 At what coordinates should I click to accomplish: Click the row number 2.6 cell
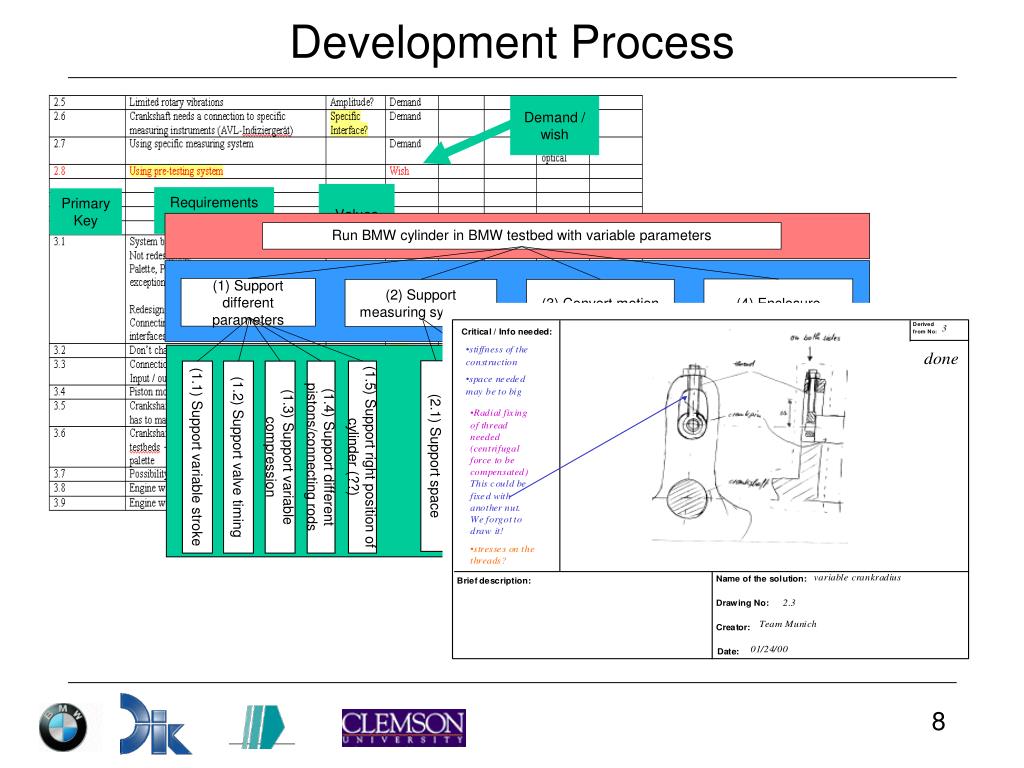pos(87,123)
